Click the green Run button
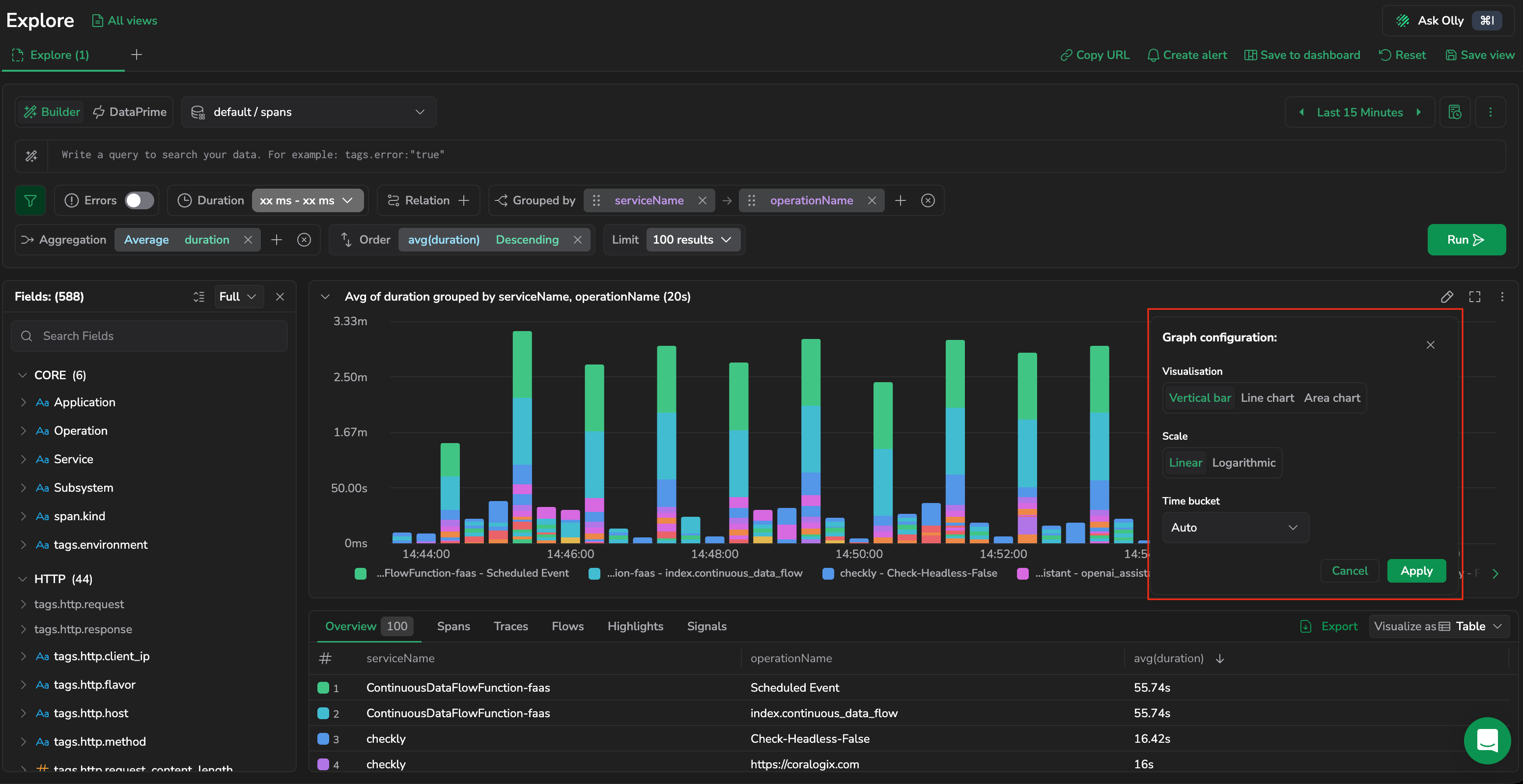Screen dimensions: 1523x784 pyautogui.click(x=1466, y=240)
